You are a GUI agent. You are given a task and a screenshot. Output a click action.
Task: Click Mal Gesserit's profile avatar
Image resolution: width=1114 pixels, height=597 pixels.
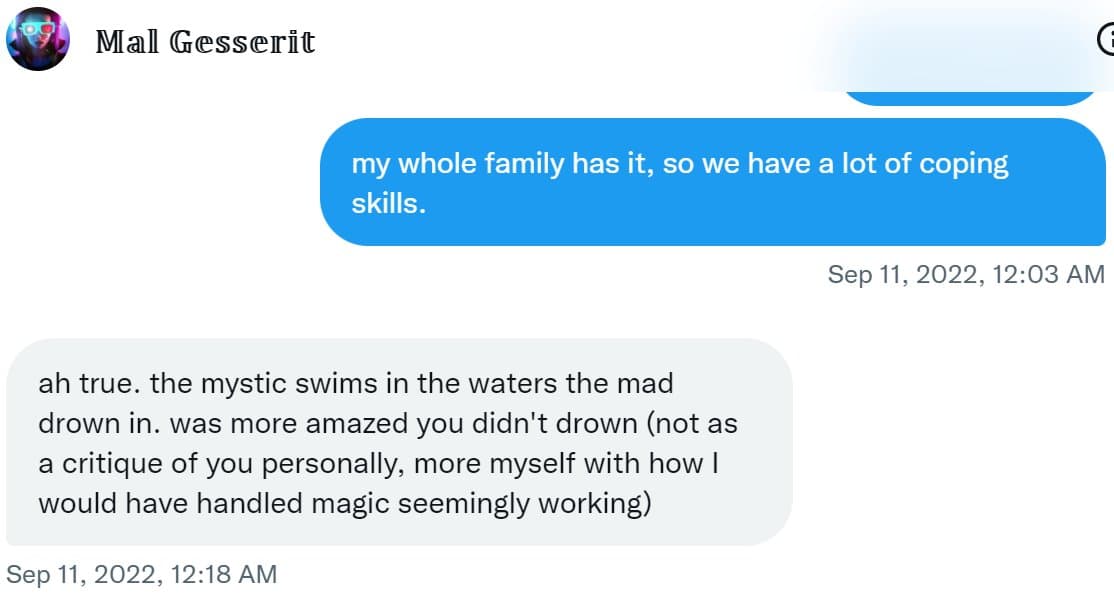pyautogui.click(x=37, y=40)
